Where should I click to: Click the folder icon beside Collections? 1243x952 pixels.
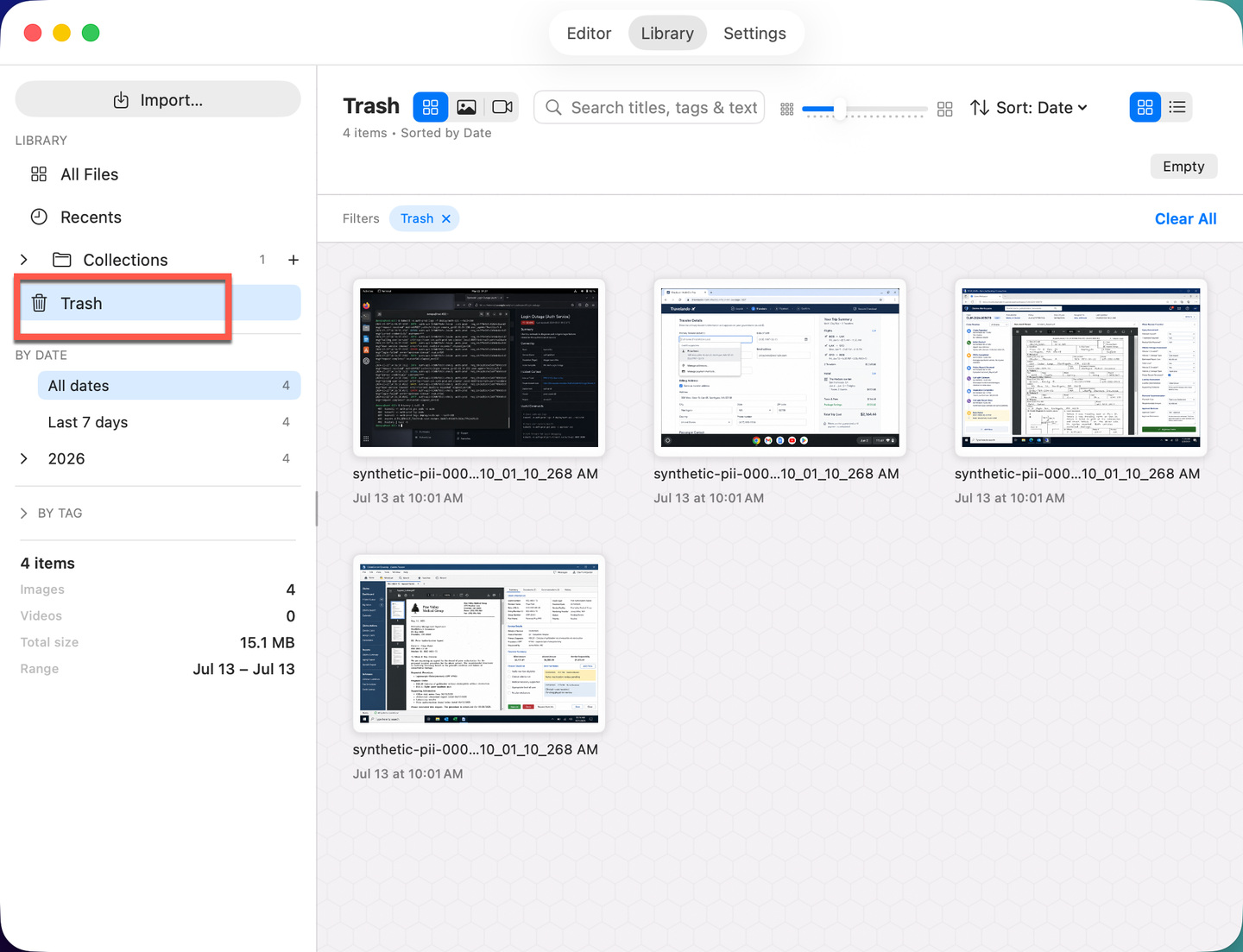[62, 260]
